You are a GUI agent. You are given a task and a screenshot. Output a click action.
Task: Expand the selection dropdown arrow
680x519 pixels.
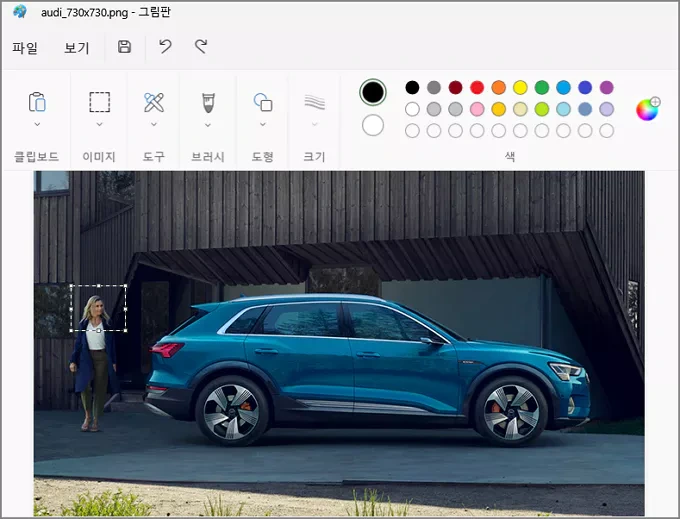pos(99,124)
